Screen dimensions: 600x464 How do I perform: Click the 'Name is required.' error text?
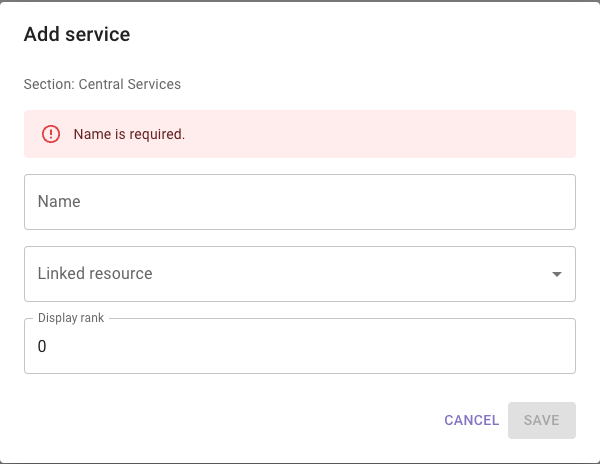pyautogui.click(x=129, y=134)
